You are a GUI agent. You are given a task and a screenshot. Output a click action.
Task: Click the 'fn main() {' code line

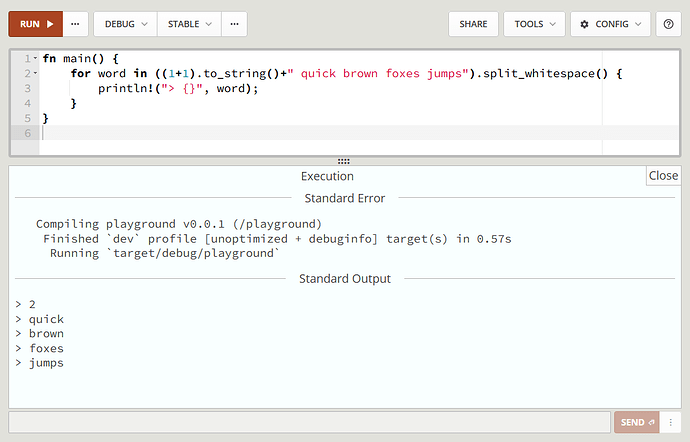(x=81, y=59)
